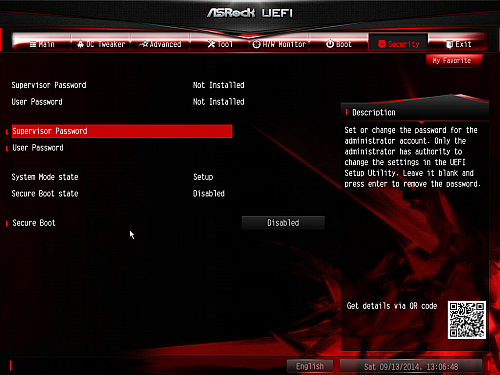Image resolution: width=500 pixels, height=375 pixels.
Task: Go to the Tool tab
Action: pyautogui.click(x=220, y=44)
